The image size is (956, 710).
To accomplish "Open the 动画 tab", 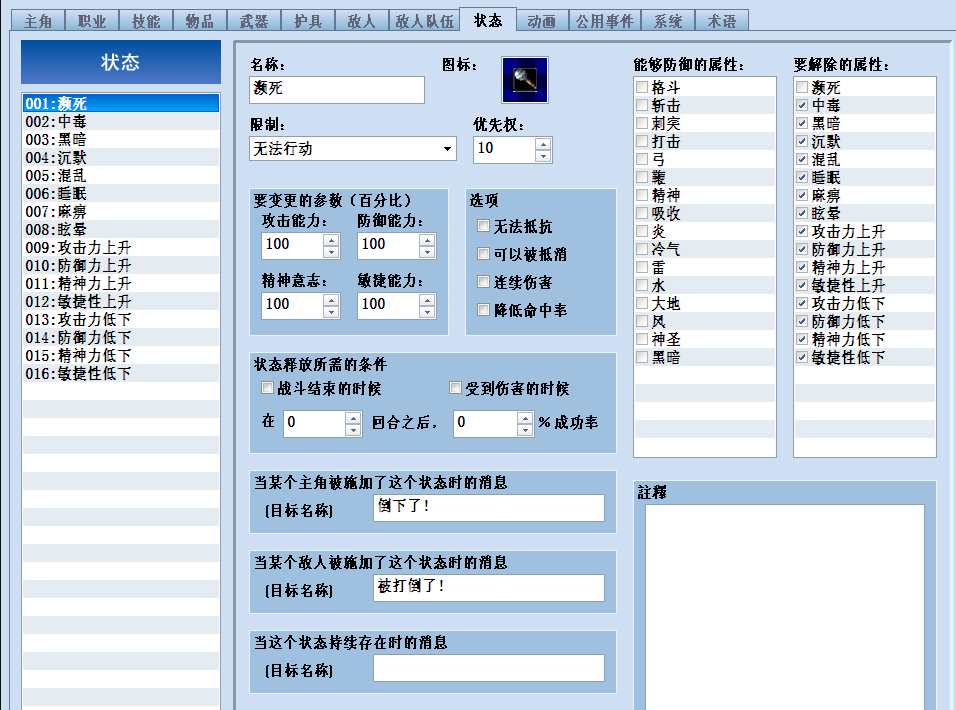I will coord(542,21).
